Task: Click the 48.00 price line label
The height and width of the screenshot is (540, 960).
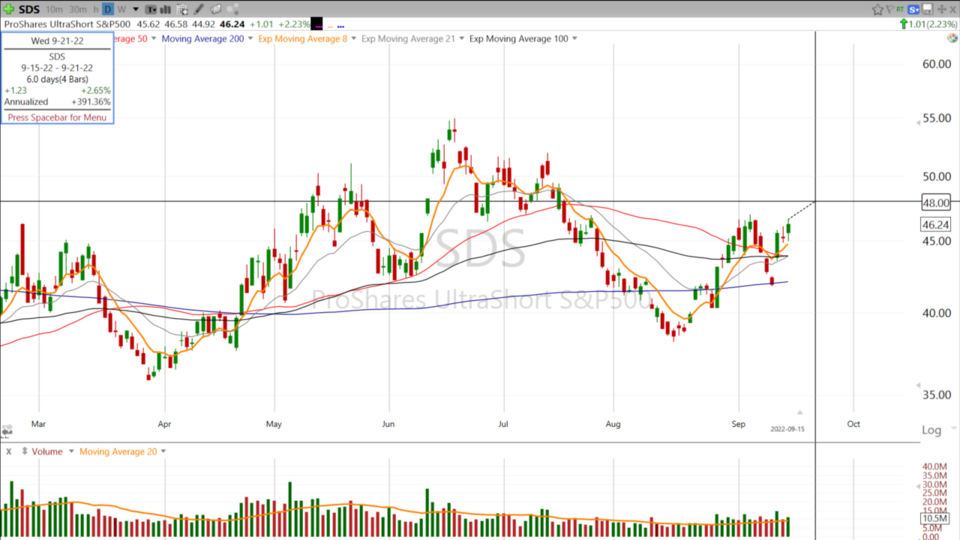Action: tap(936, 203)
